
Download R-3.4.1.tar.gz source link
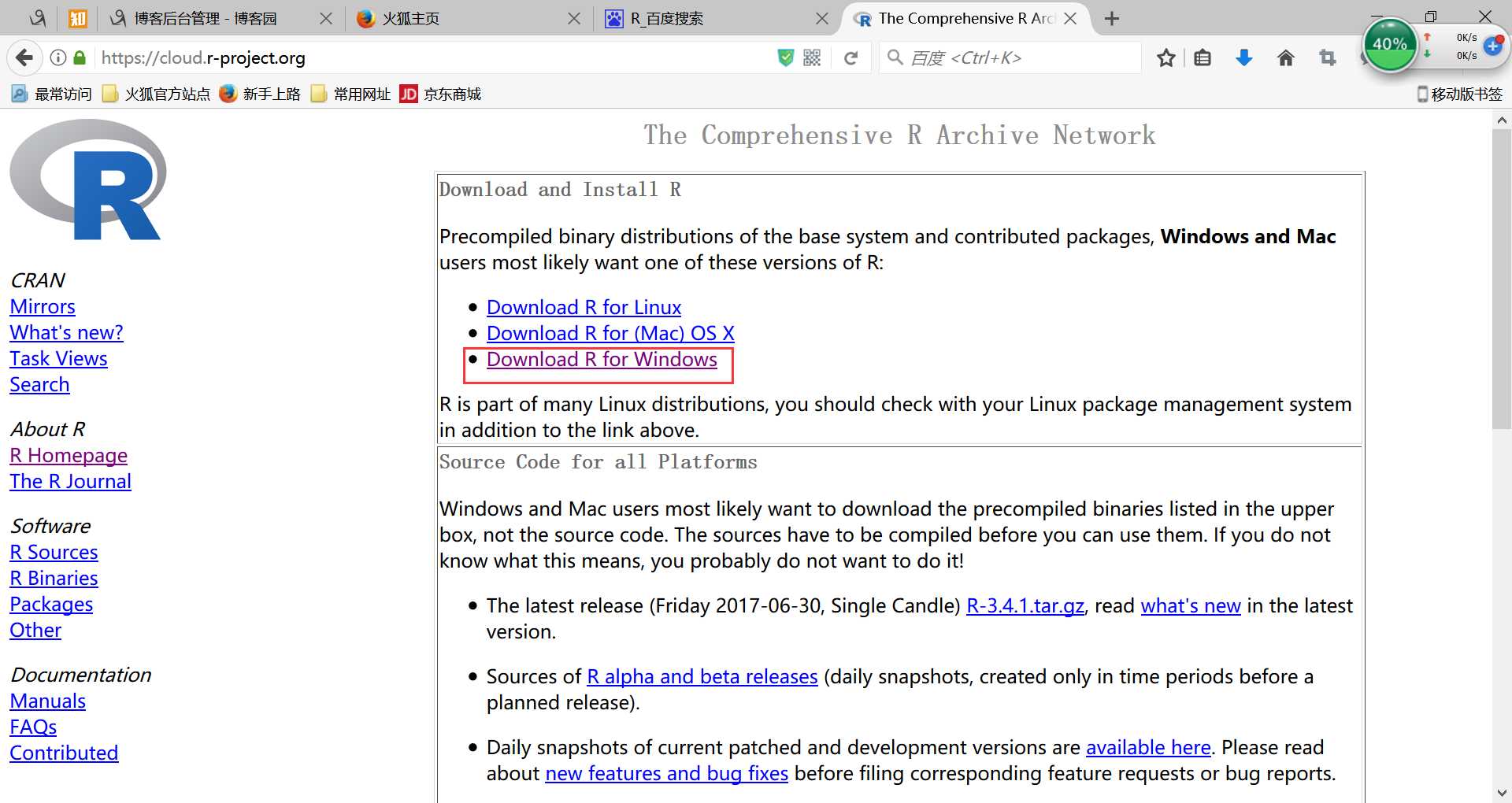pyautogui.click(x=1025, y=605)
